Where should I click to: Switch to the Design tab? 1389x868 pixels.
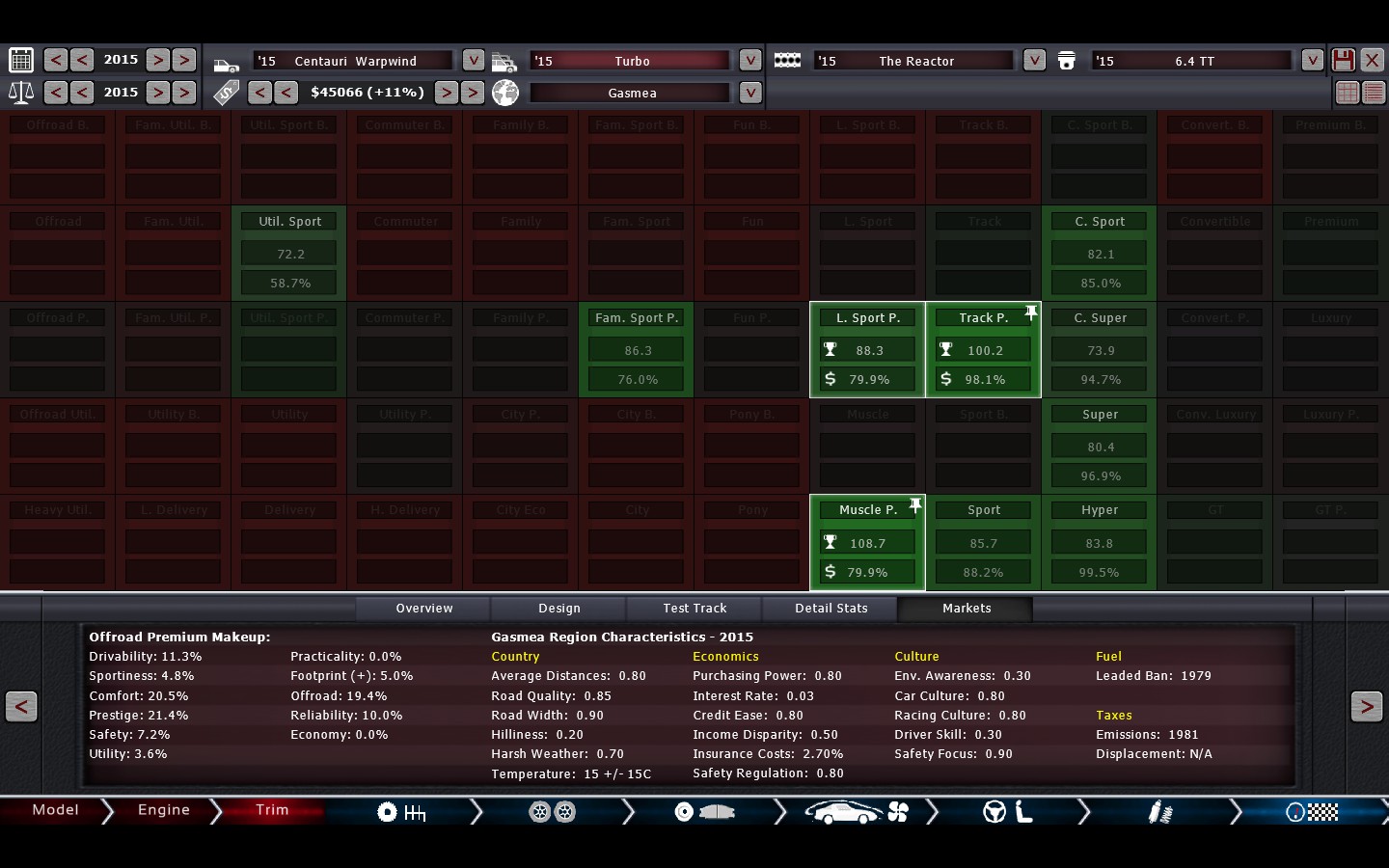pyautogui.click(x=559, y=609)
